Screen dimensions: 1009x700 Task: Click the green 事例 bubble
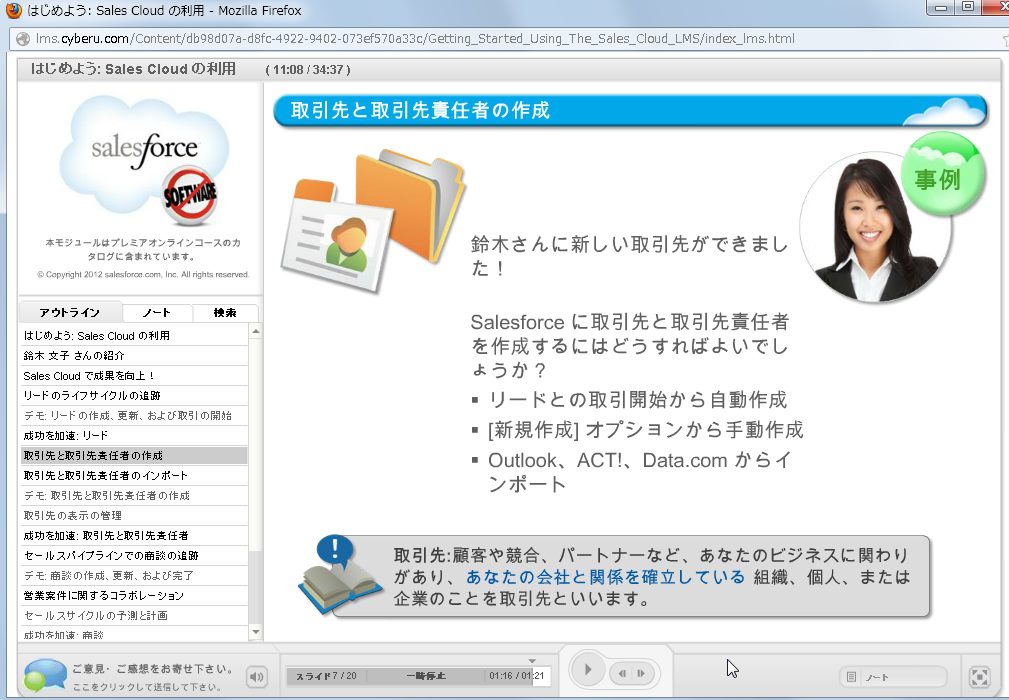pyautogui.click(x=943, y=174)
